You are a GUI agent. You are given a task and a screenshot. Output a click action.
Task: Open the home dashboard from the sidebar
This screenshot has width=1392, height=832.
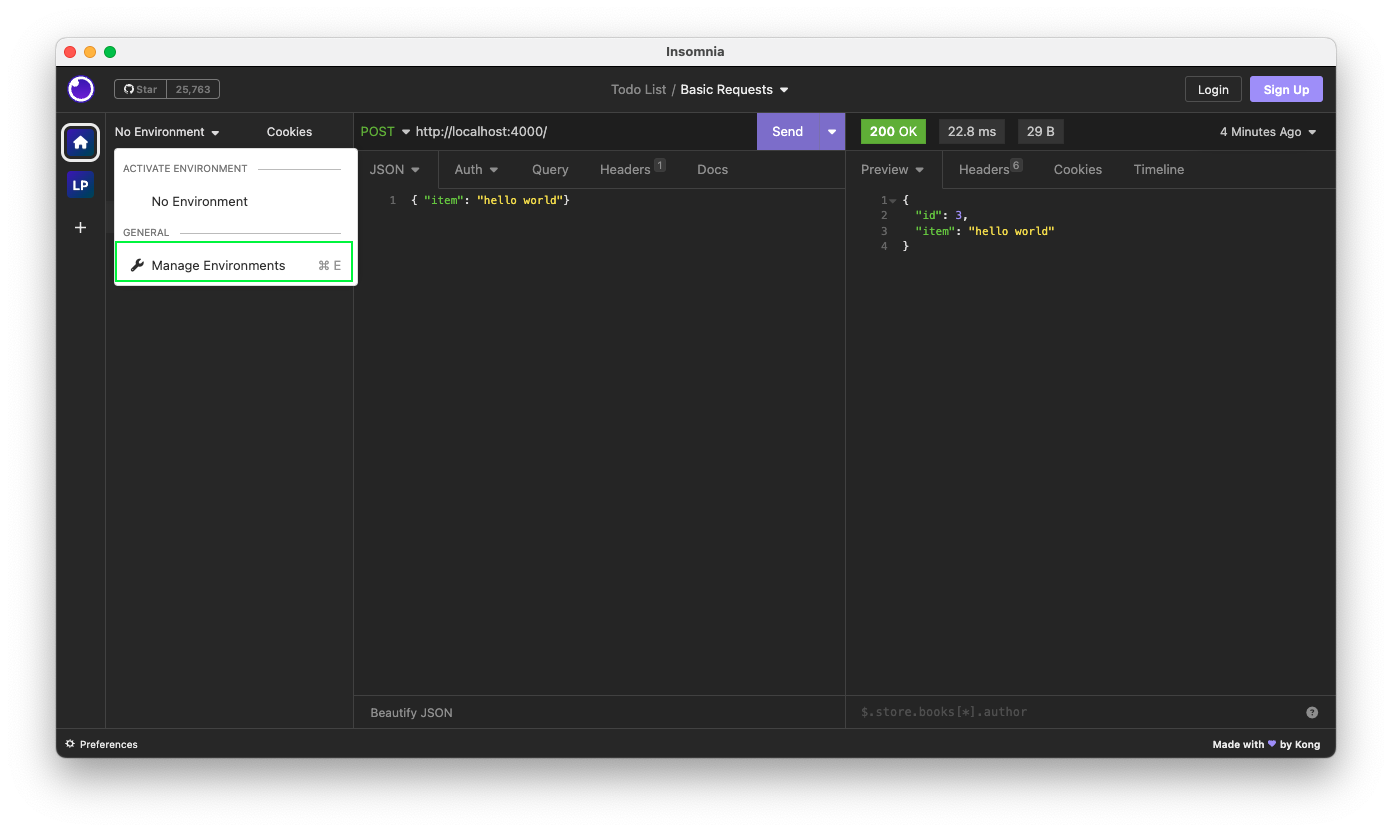[x=80, y=142]
